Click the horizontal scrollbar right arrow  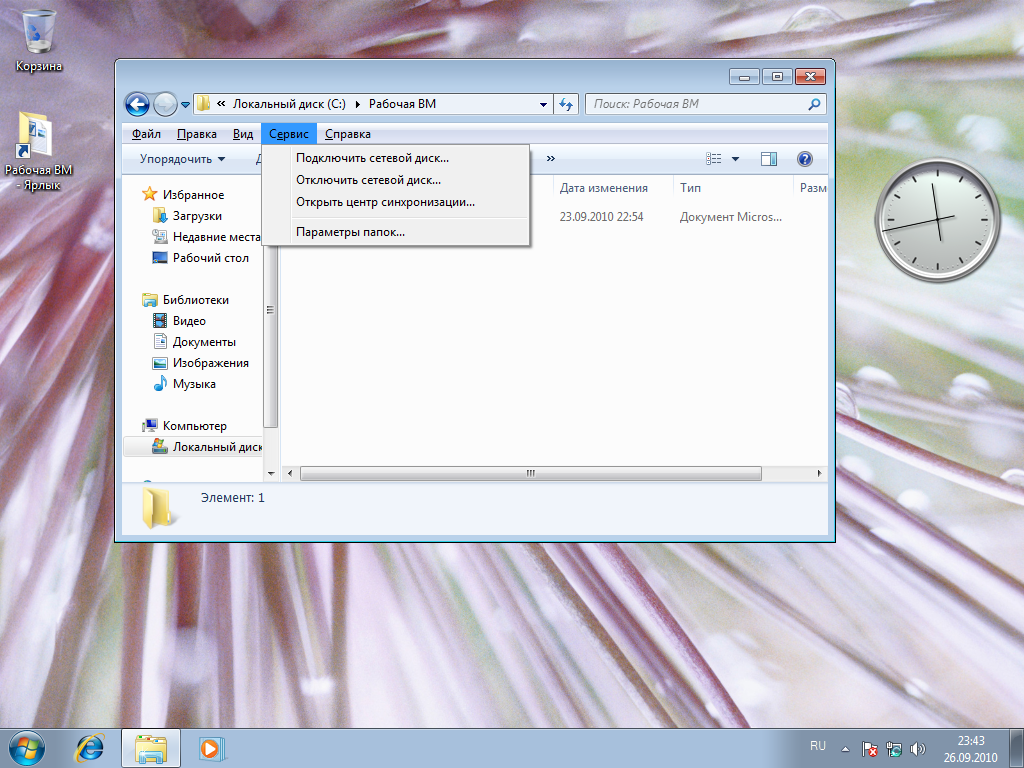819,473
